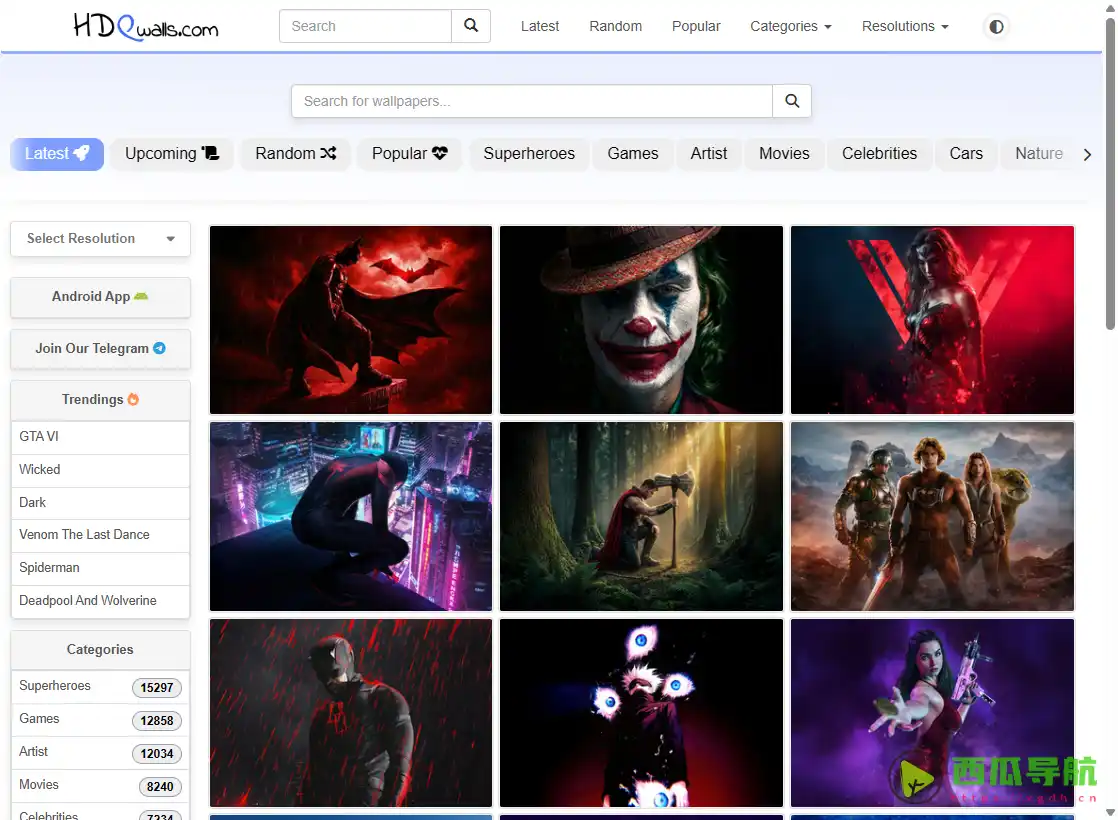Click the HDQwalls.com logo
Screen dimensions: 1118x820
coord(146,27)
